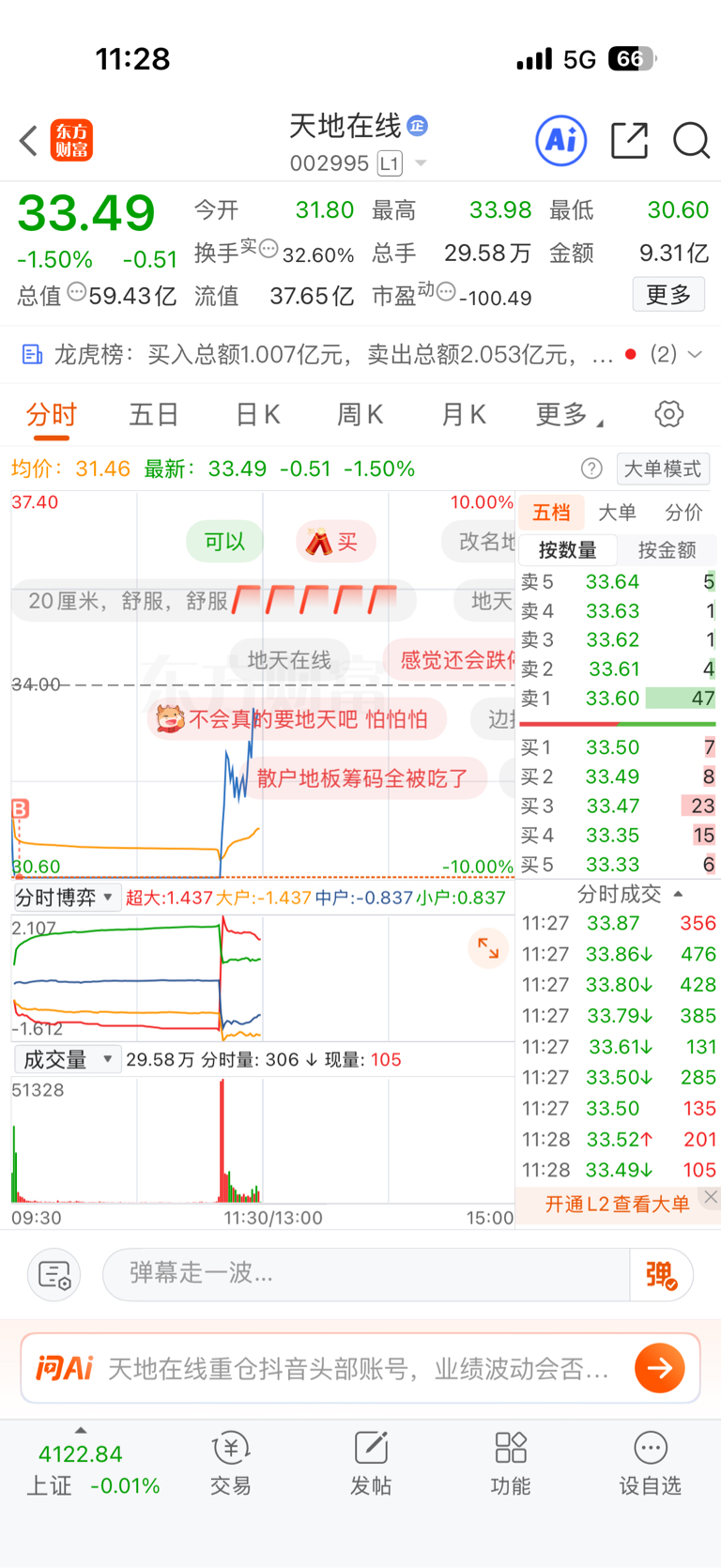Tap the 更多 quote details button
The height and width of the screenshot is (1568, 721).
click(x=668, y=295)
